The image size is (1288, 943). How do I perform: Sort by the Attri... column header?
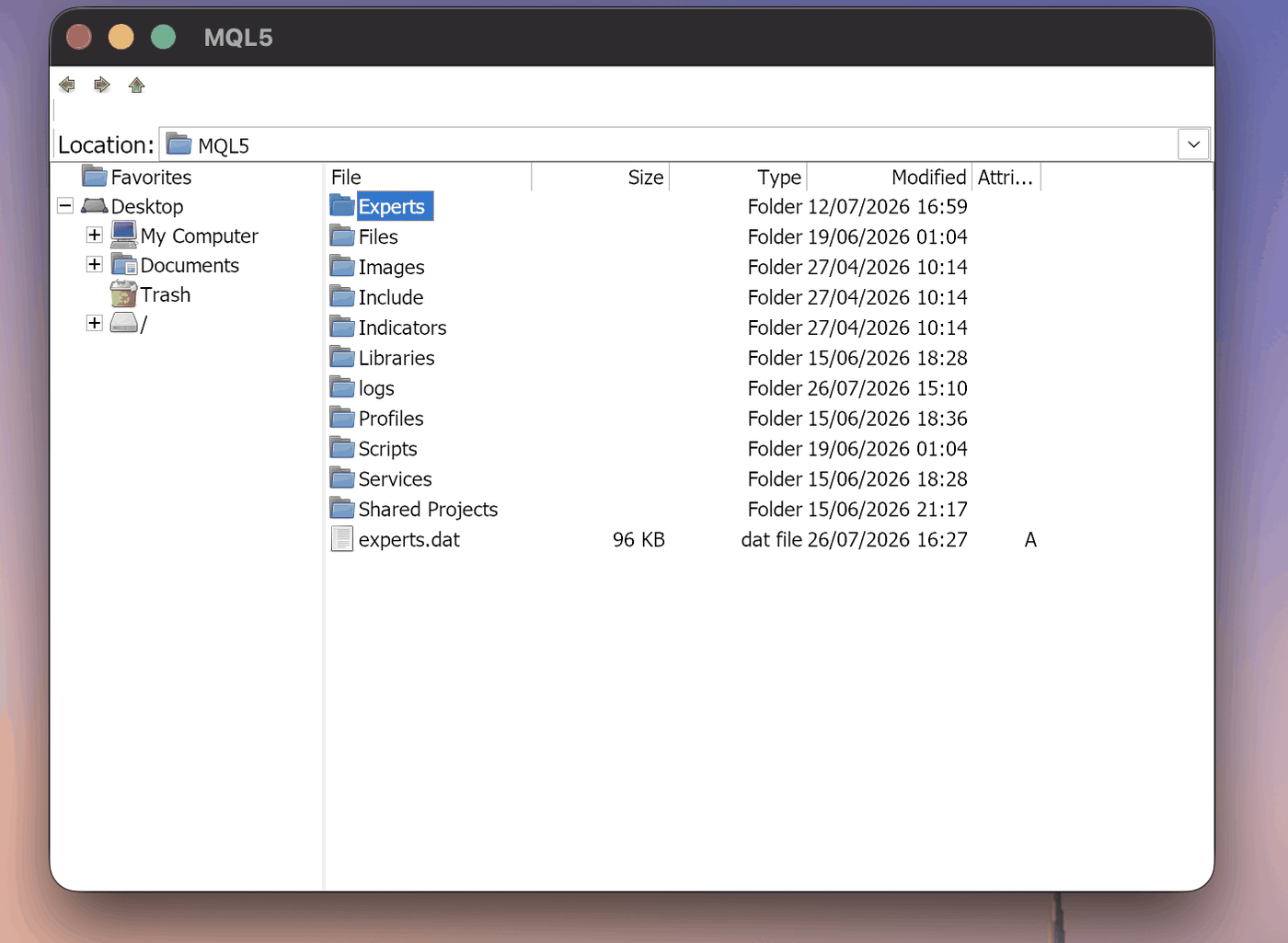coord(1006,177)
